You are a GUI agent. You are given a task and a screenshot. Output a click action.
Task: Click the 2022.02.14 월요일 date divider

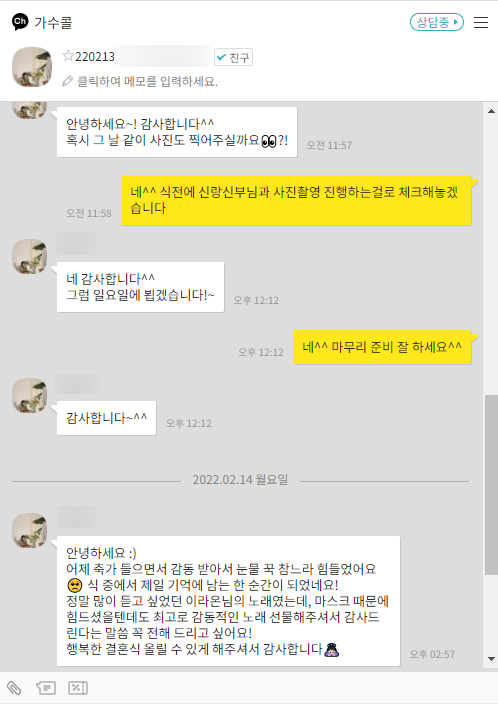click(240, 480)
